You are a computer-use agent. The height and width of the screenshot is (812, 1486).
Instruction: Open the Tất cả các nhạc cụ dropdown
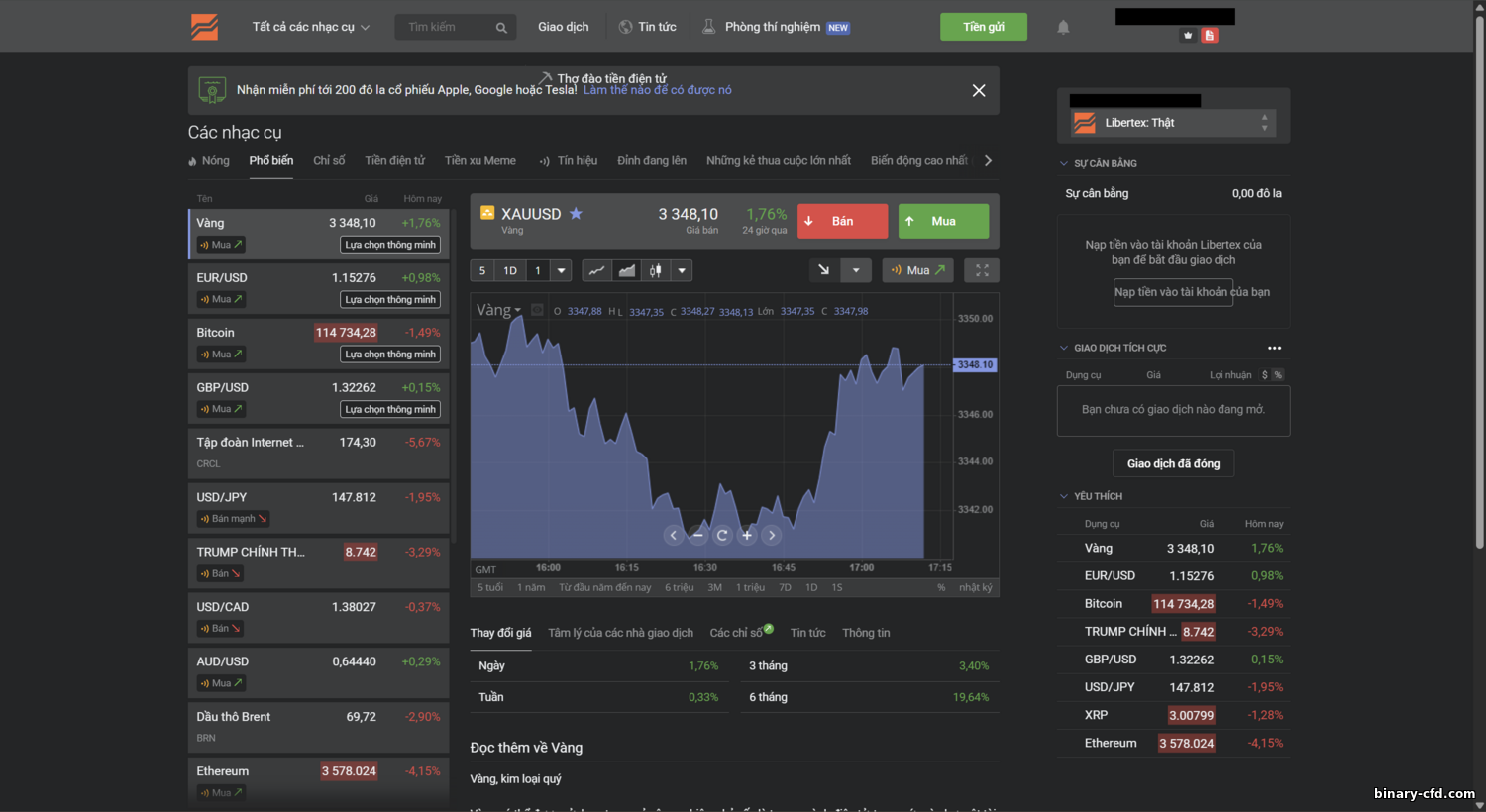[310, 27]
